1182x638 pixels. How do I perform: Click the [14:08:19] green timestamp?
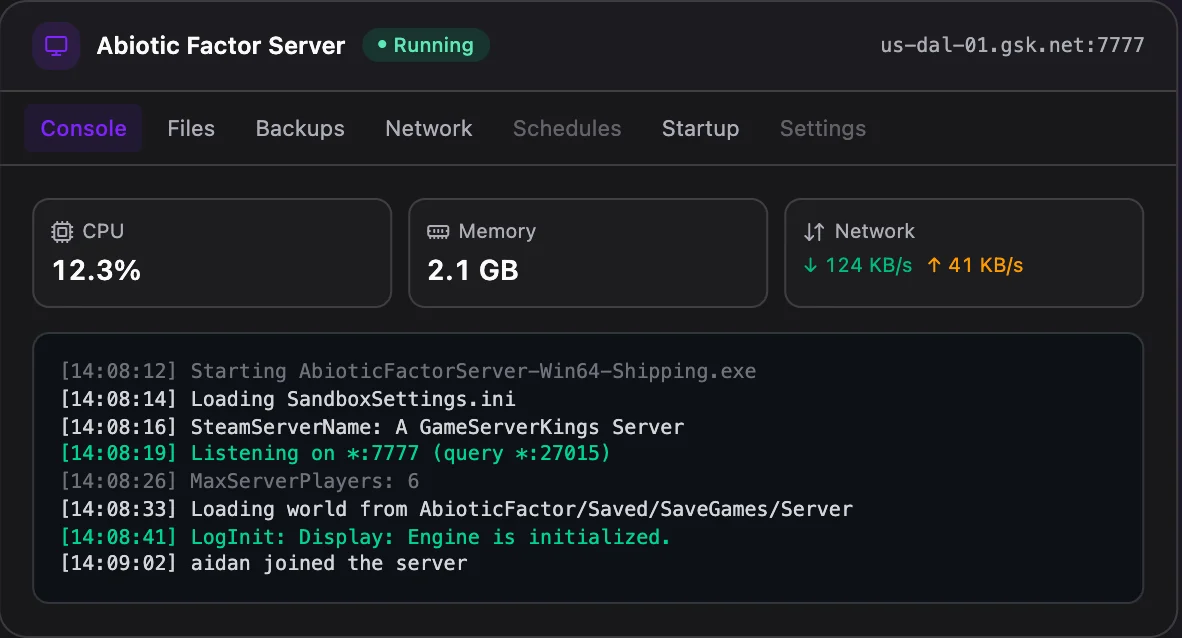118,453
